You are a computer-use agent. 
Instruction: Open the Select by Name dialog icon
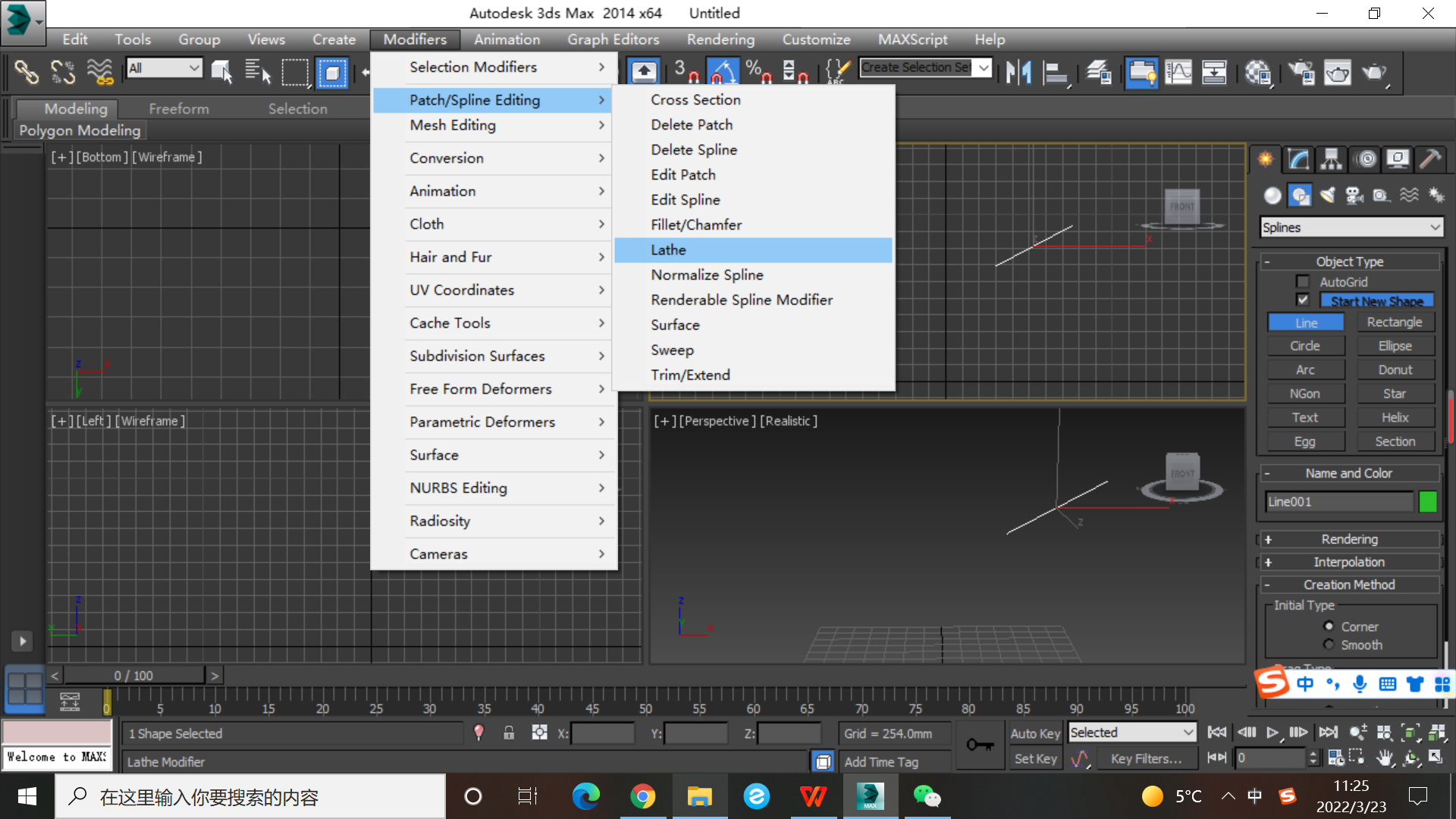click(259, 73)
